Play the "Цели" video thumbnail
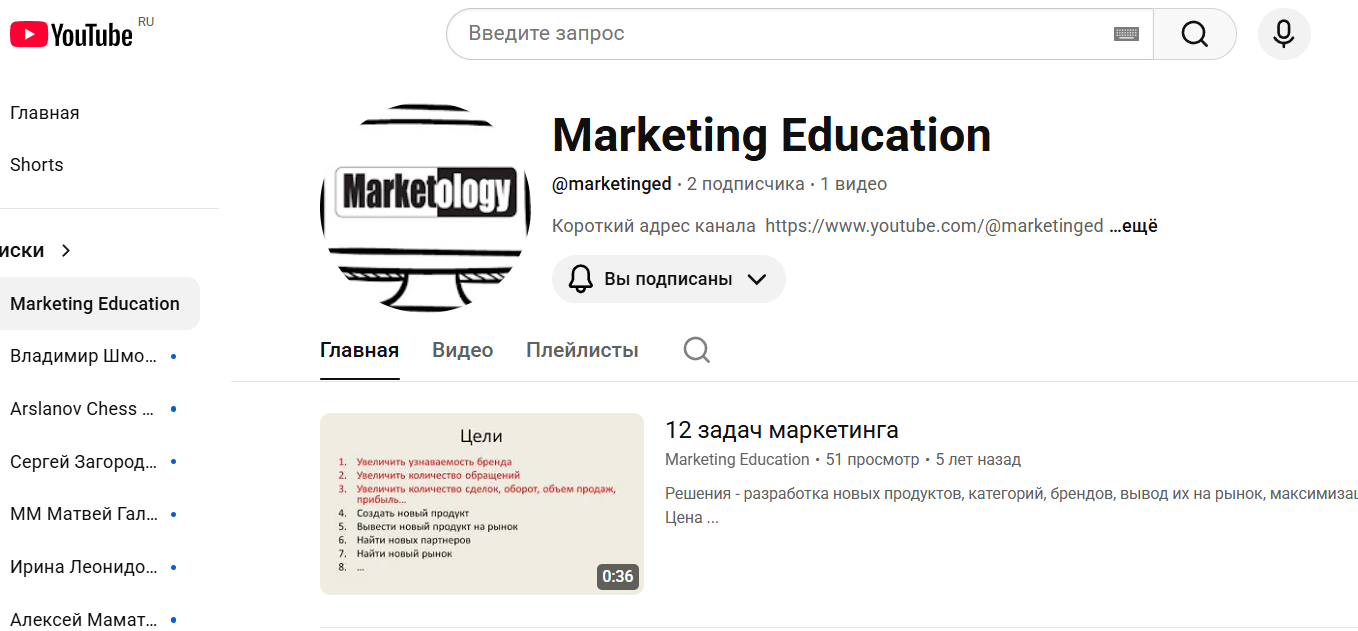Image resolution: width=1358 pixels, height=631 pixels. click(x=482, y=504)
